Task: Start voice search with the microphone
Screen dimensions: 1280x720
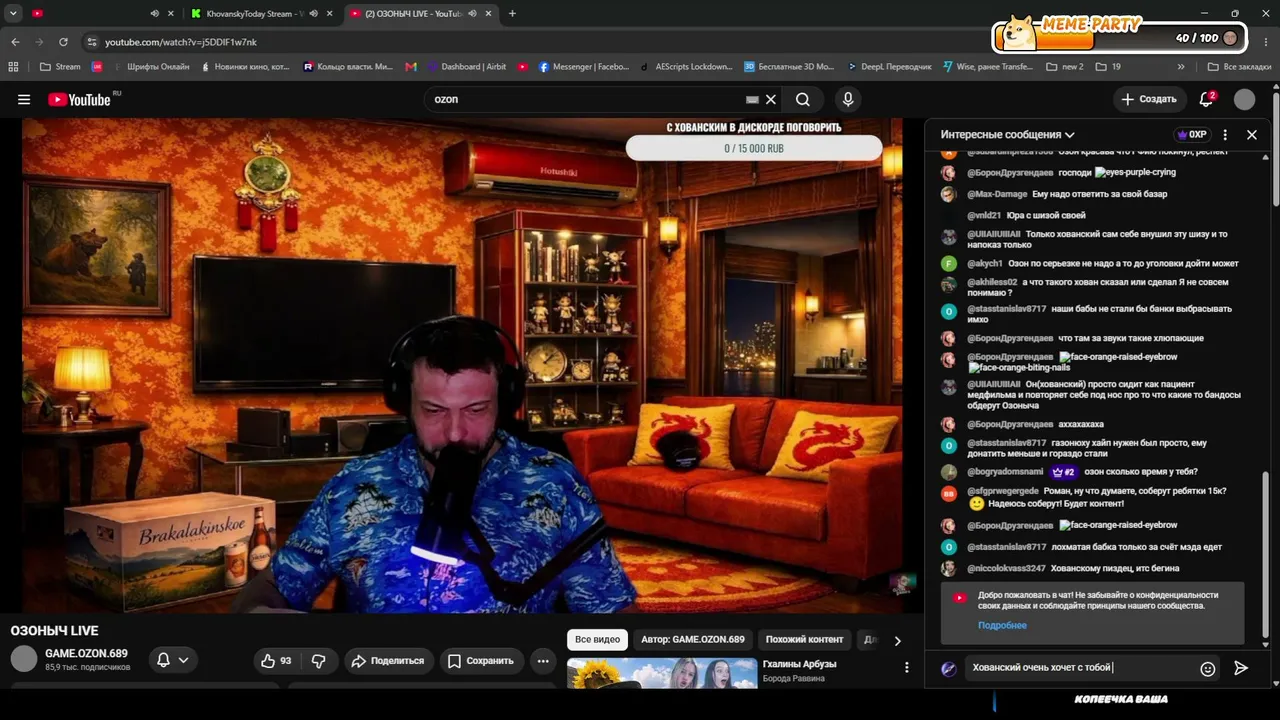Action: (x=848, y=99)
